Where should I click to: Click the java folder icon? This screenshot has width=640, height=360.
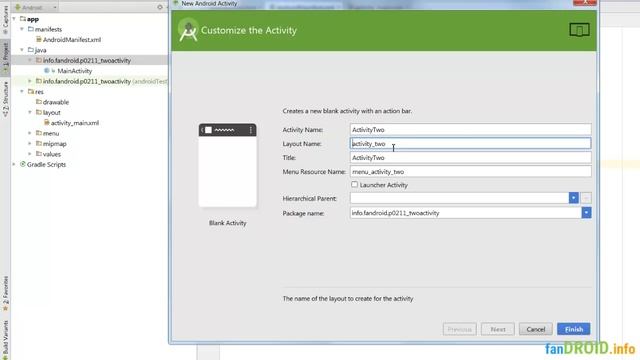31,50
